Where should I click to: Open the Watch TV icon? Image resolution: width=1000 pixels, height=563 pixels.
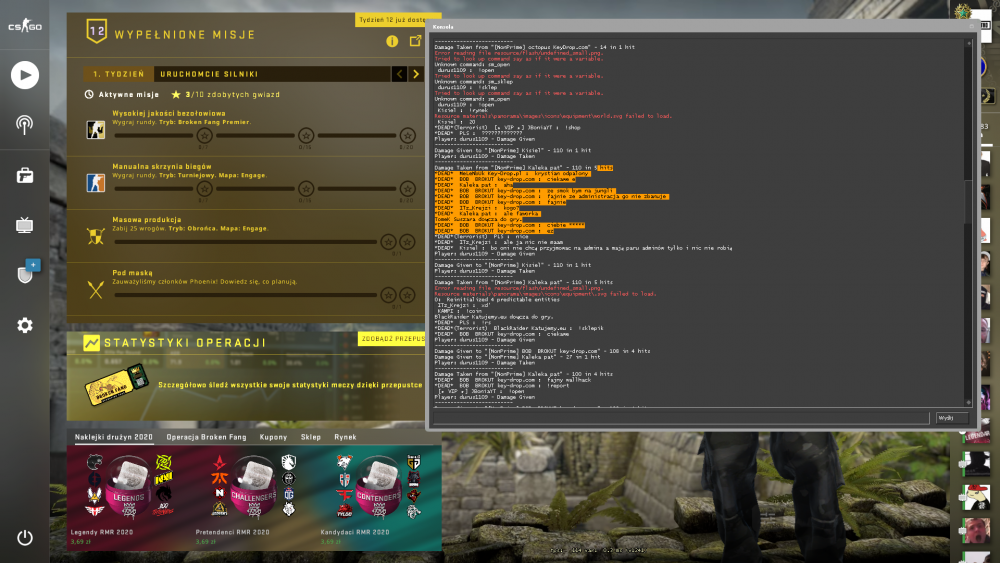25,225
